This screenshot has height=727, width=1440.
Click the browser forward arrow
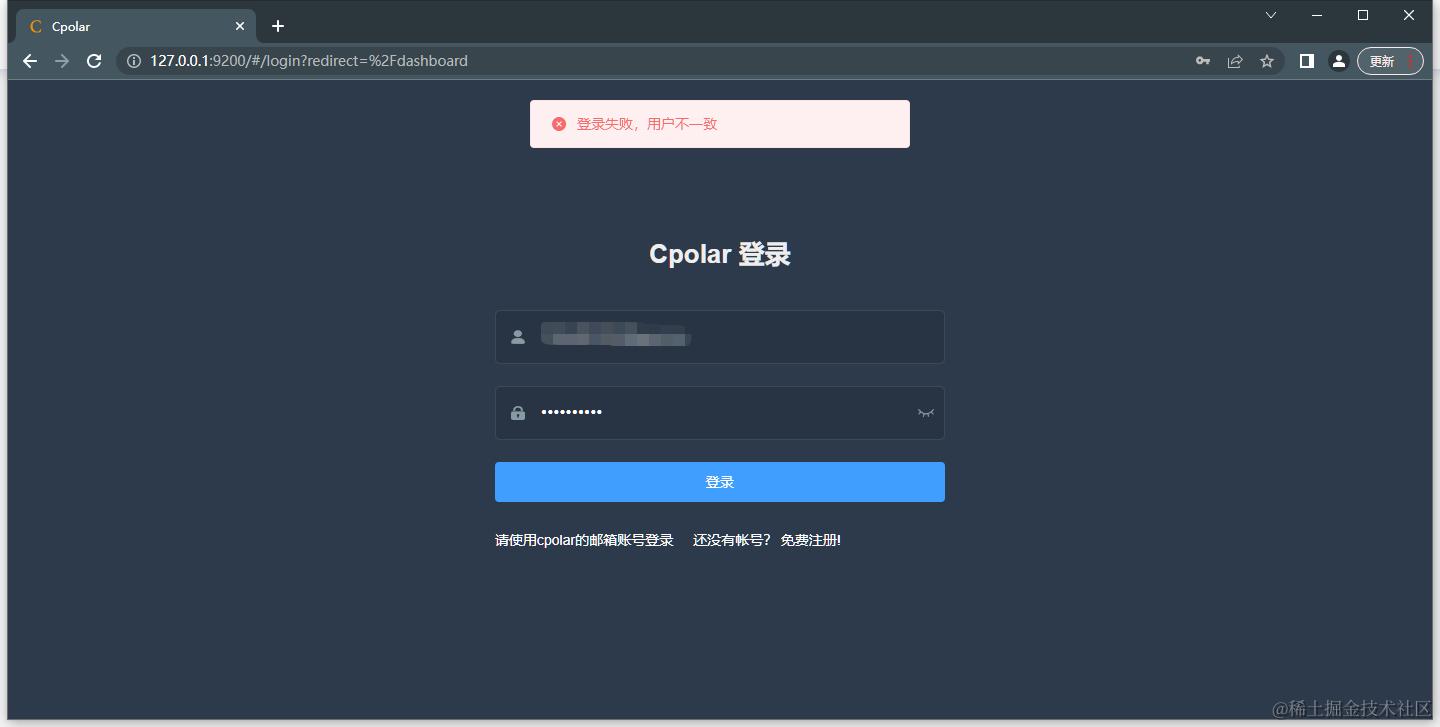click(x=62, y=61)
